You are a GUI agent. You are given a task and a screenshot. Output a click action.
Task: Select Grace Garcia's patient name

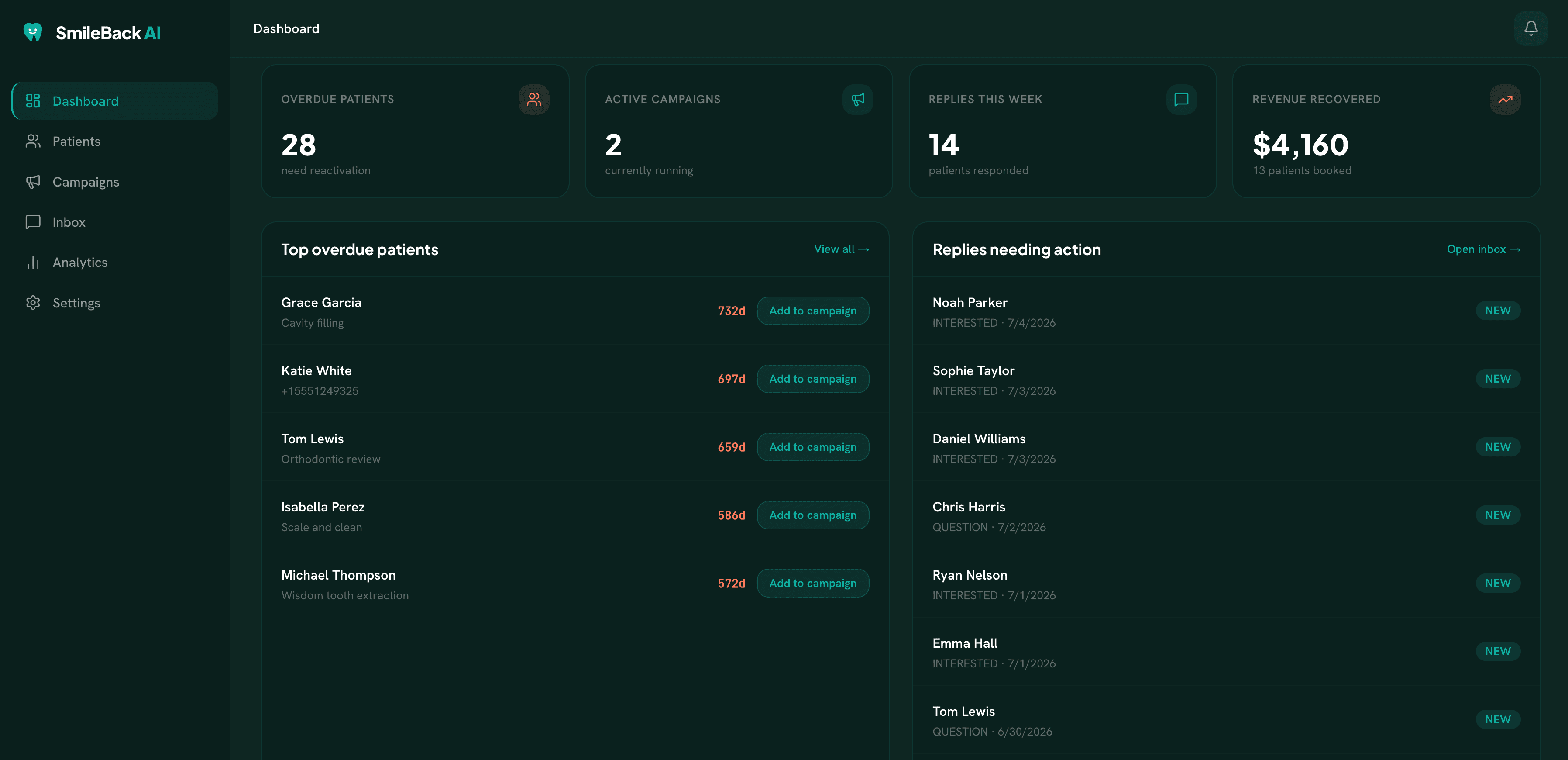[321, 303]
